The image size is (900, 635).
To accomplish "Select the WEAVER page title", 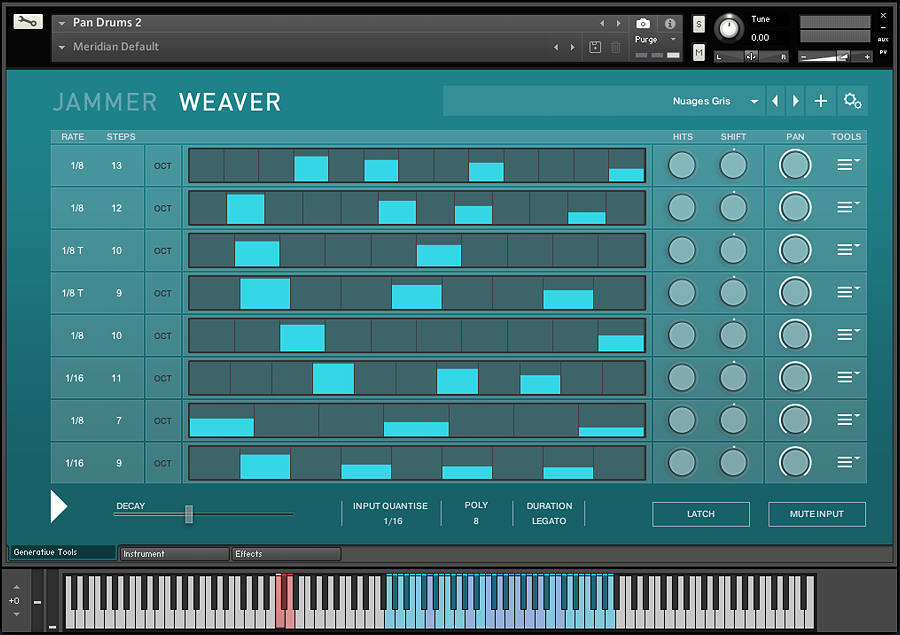I will tap(230, 102).
